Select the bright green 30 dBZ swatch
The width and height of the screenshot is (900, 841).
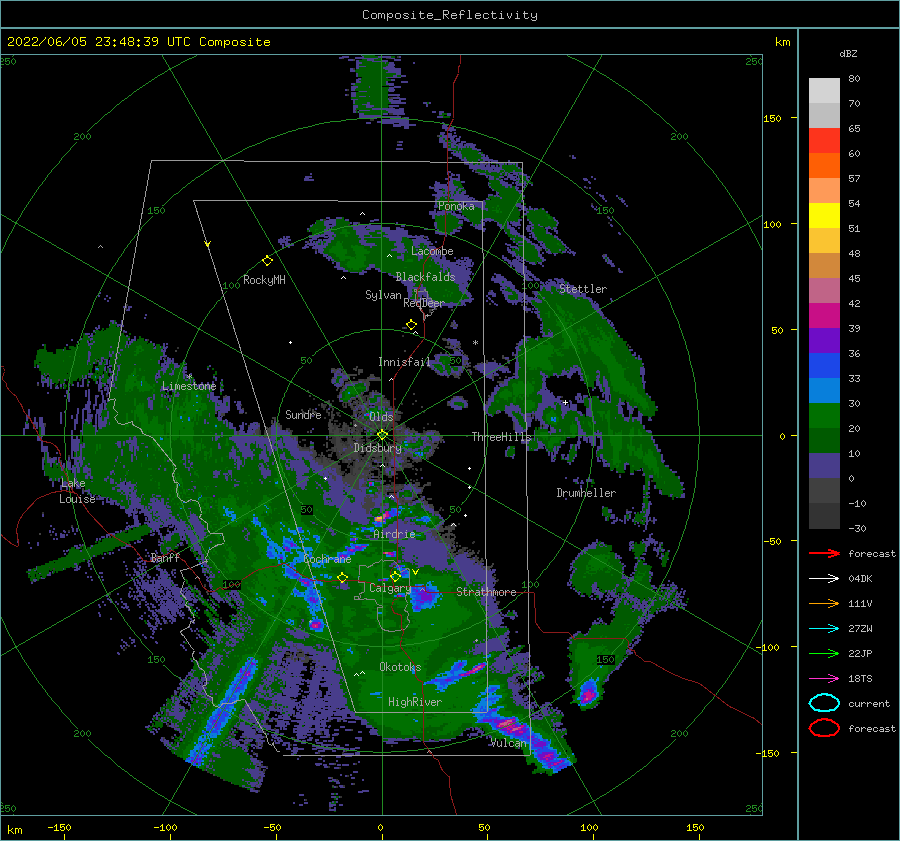coord(824,415)
